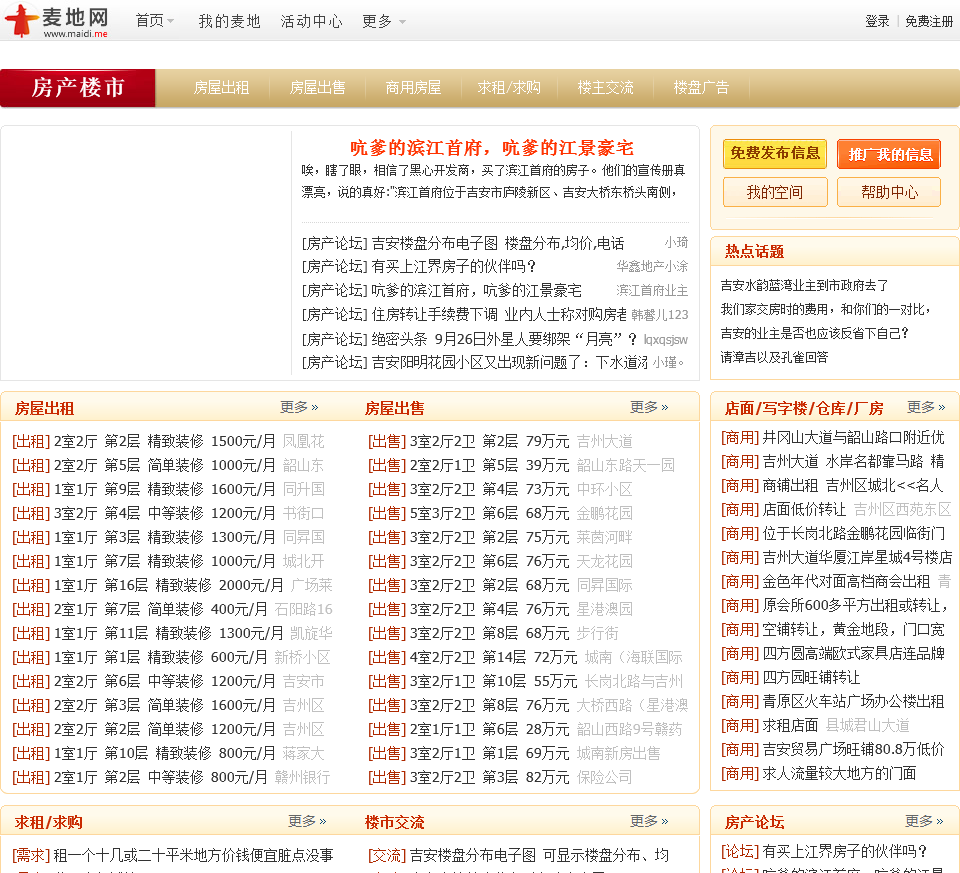Go to 活动中心 page

coord(311,21)
